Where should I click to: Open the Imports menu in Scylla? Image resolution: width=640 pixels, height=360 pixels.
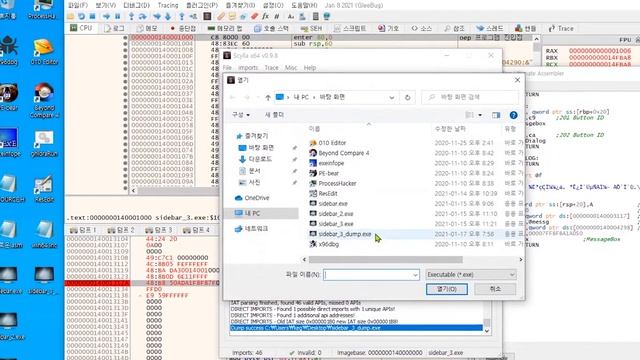click(248, 68)
